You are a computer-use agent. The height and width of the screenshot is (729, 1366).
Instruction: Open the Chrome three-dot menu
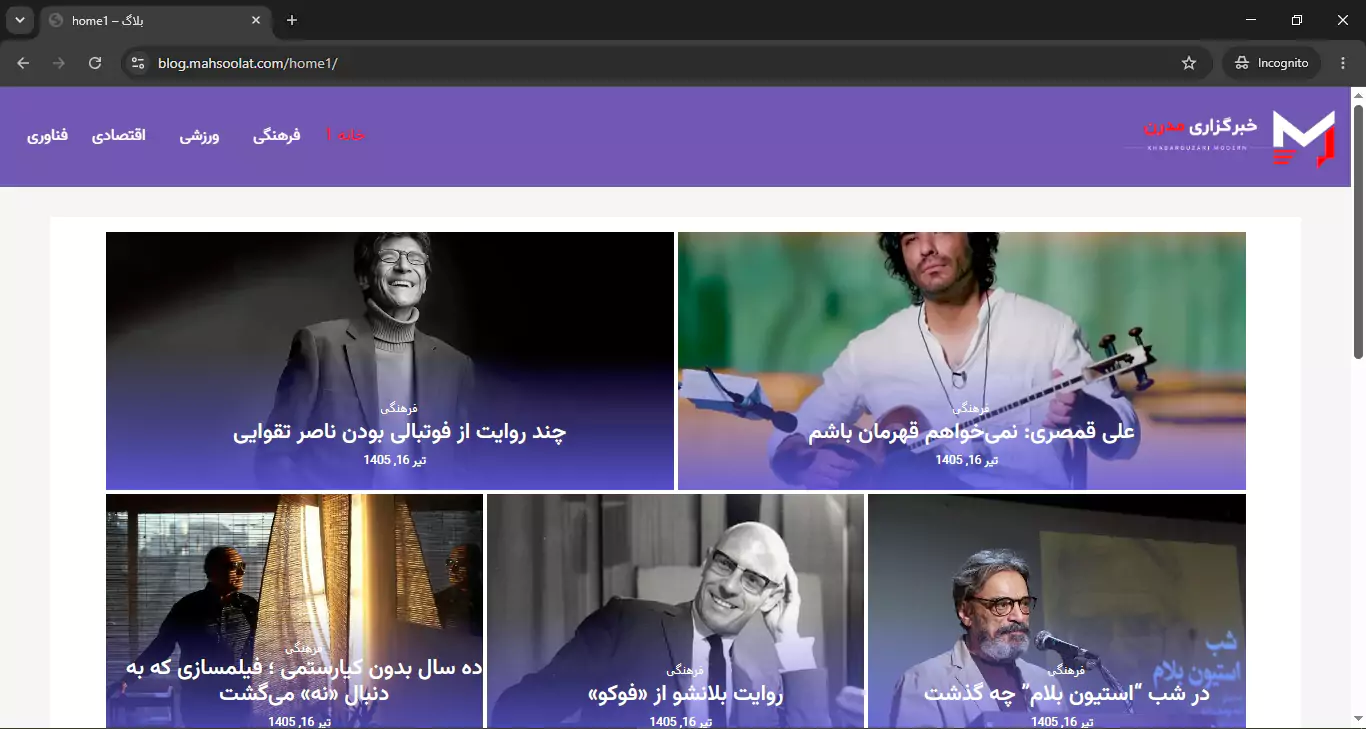pos(1342,63)
